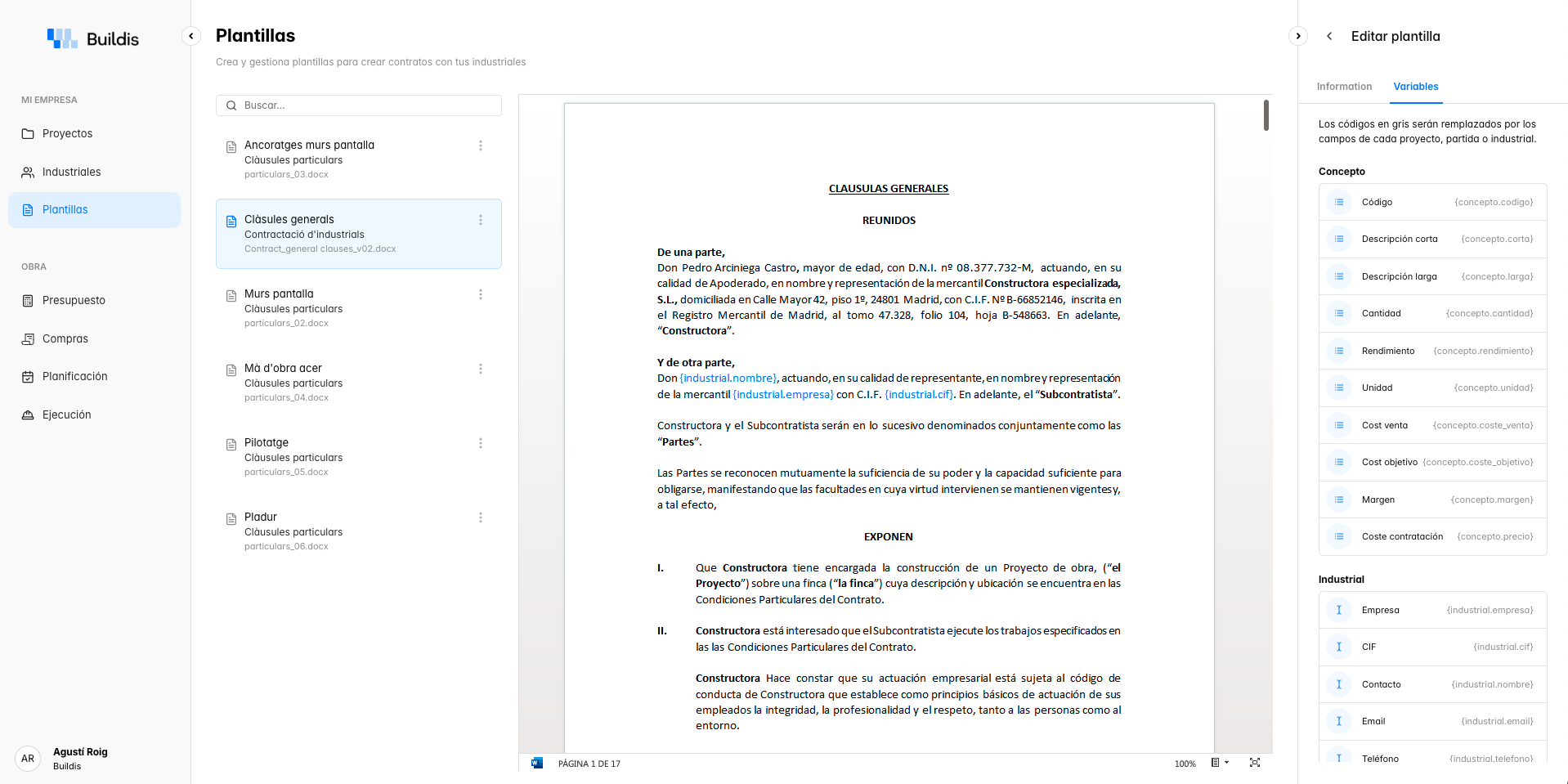Collapse the left sidebar with arrow button
1568x784 pixels.
point(190,36)
